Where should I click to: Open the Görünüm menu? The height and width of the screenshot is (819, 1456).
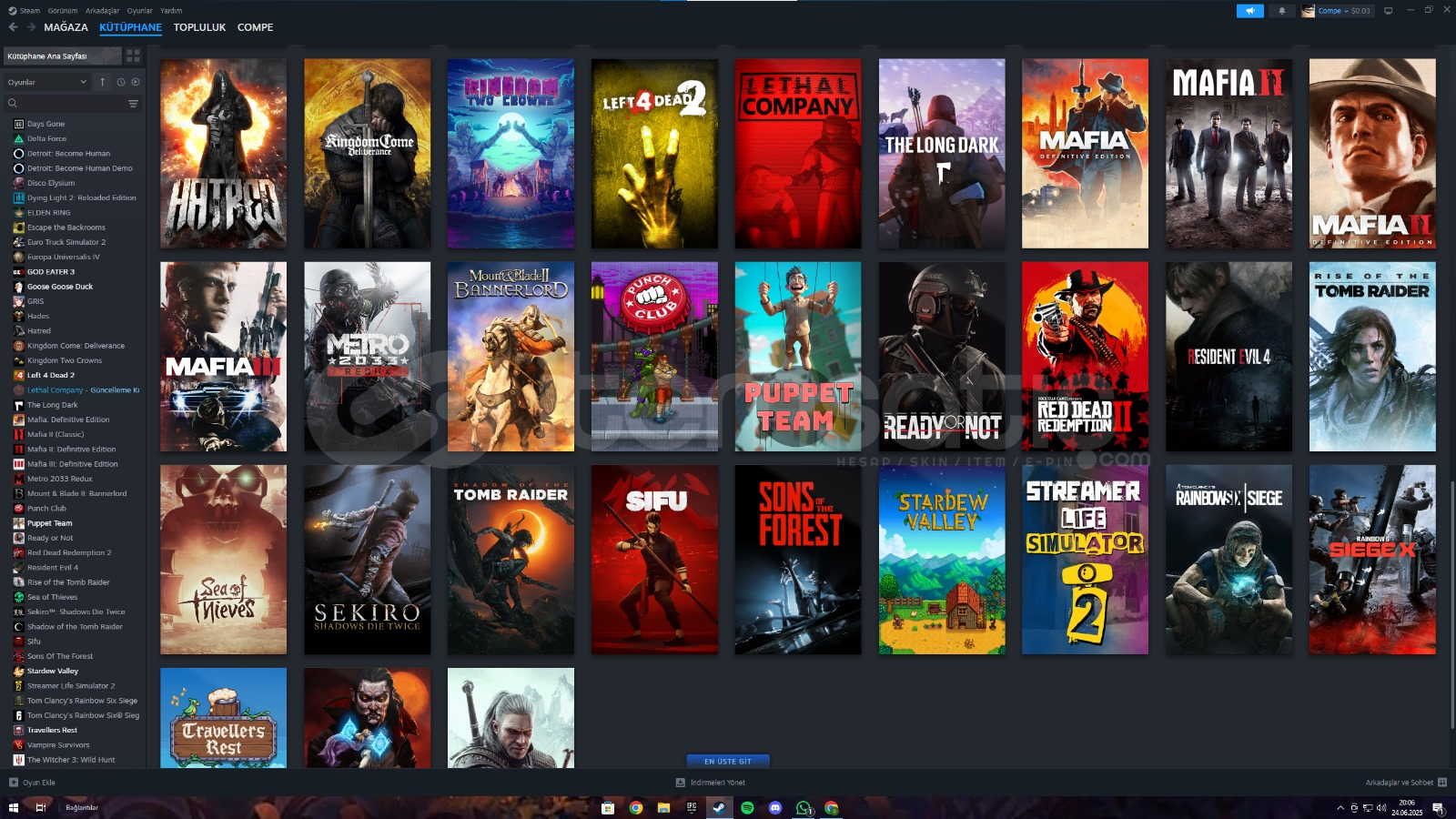click(63, 11)
